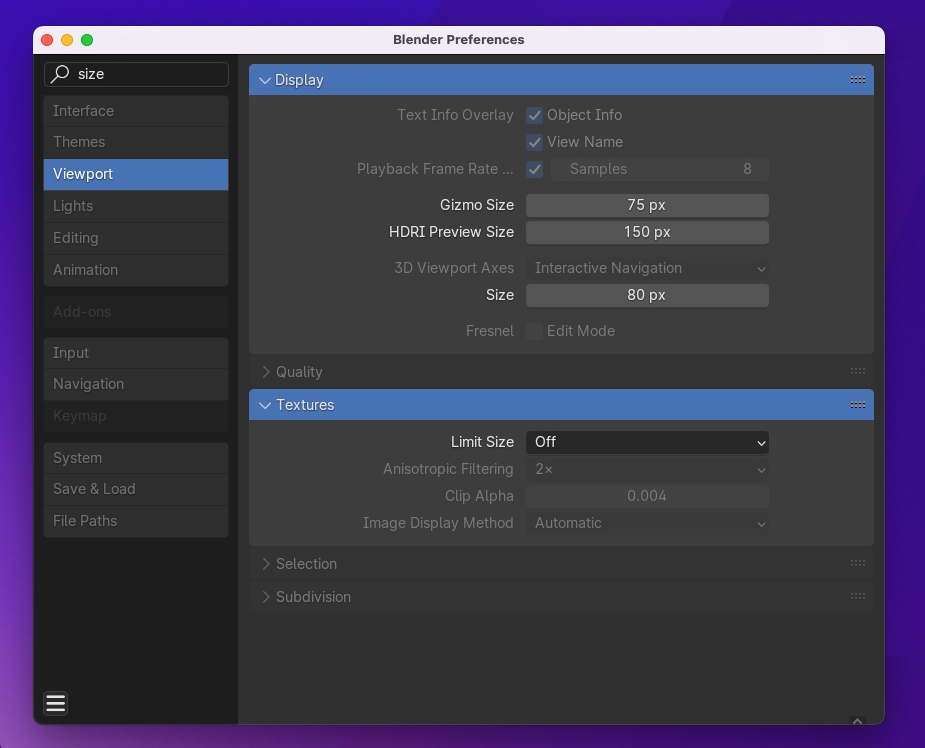Click the Clip Alpha 0.004 field
This screenshot has width=925, height=748.
point(647,496)
